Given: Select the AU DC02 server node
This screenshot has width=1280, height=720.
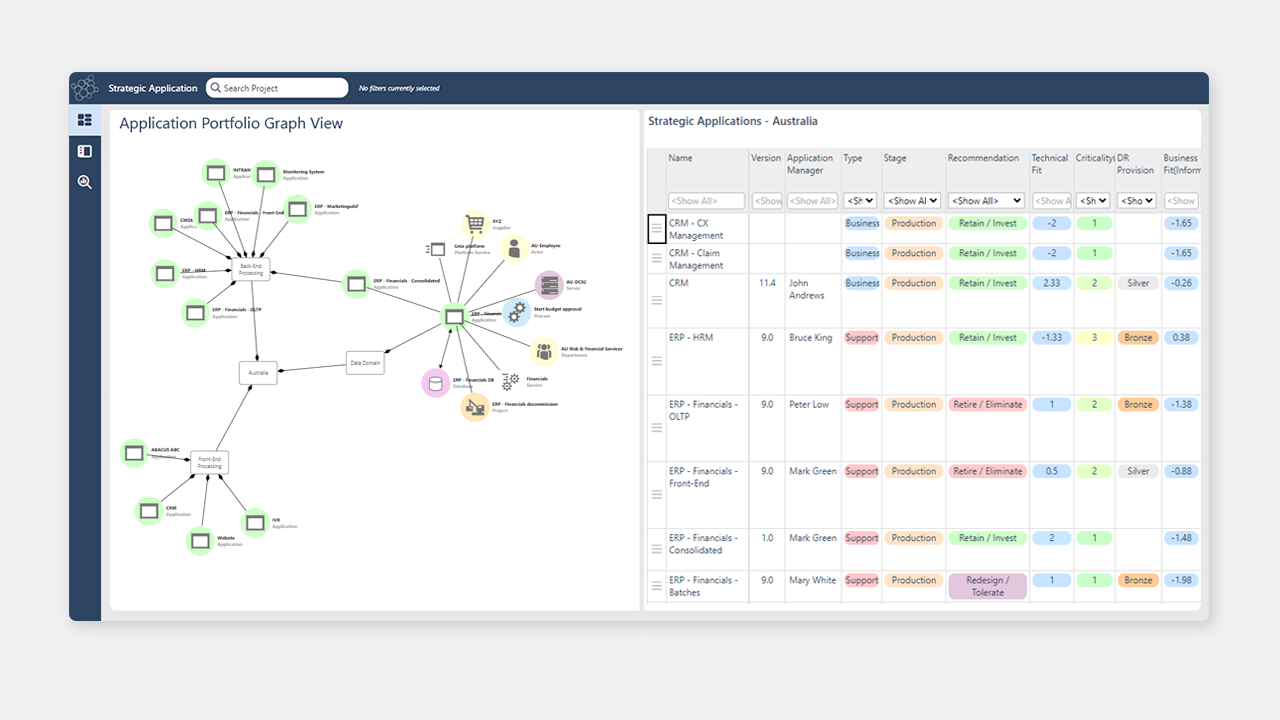Looking at the screenshot, I should click(548, 285).
